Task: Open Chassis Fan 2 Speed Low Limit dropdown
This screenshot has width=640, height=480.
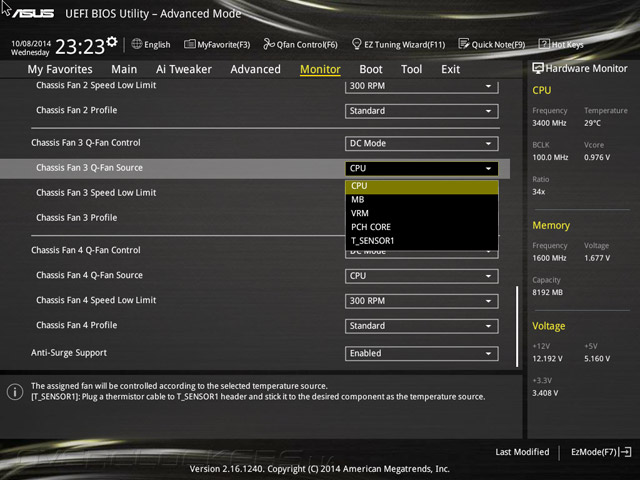Action: 422,86
